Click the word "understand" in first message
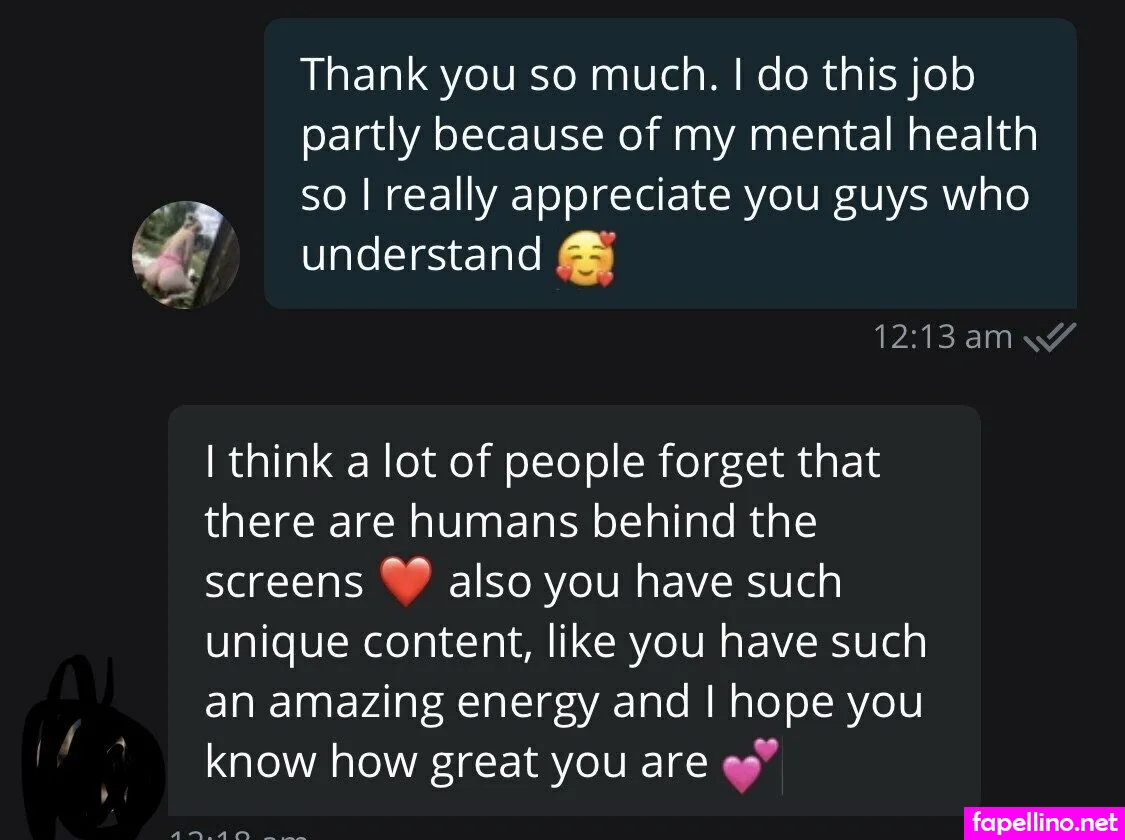The width and height of the screenshot is (1125, 840). click(x=421, y=255)
